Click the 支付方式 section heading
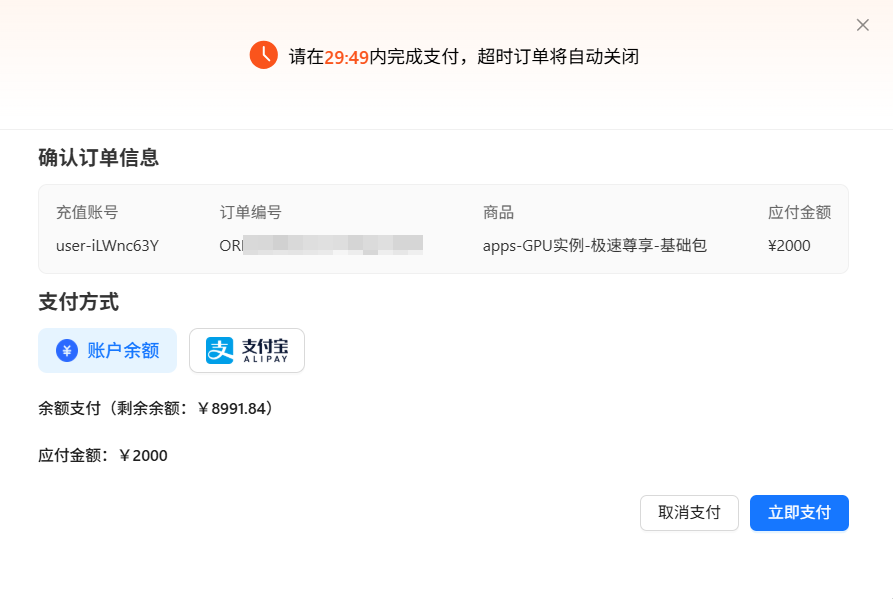 tap(79, 302)
